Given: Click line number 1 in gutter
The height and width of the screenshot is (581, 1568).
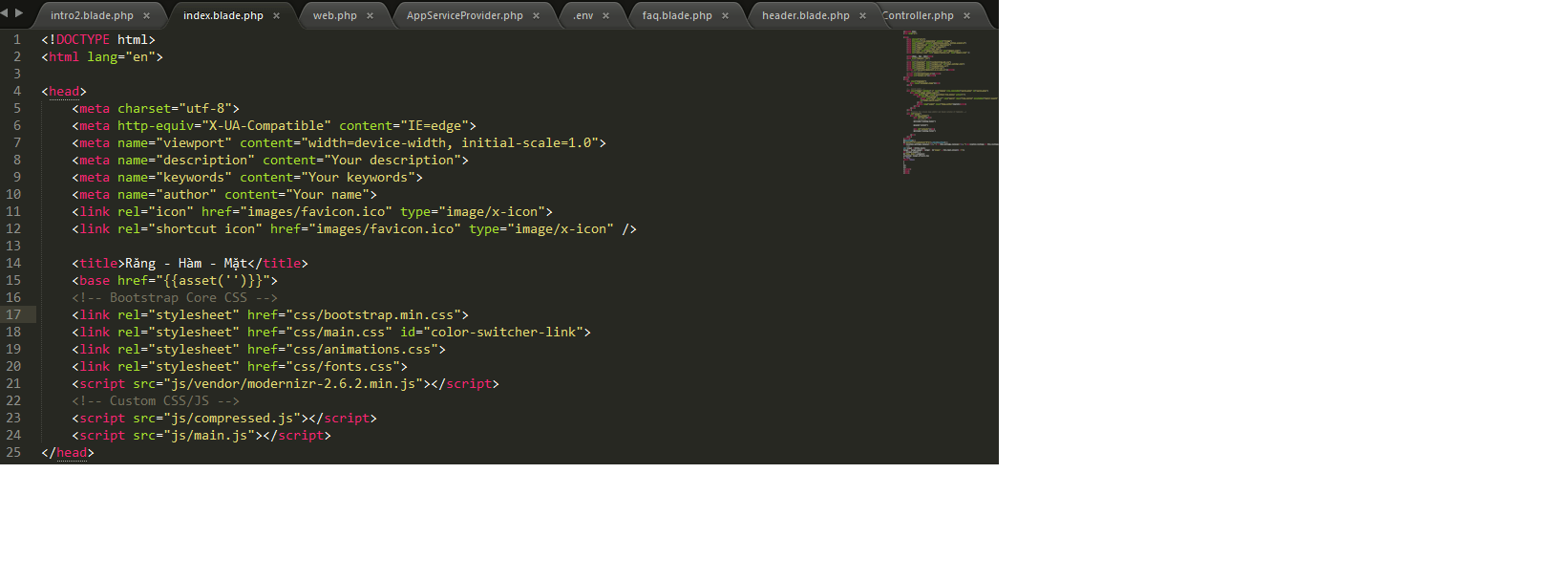Looking at the screenshot, I should (16, 39).
